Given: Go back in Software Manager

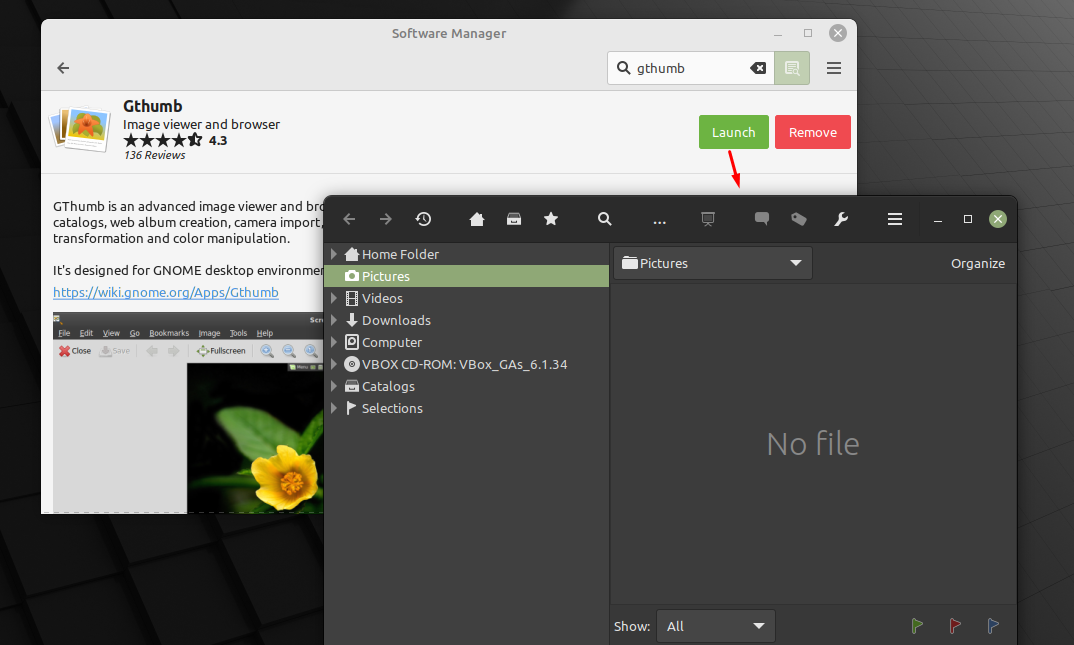Looking at the screenshot, I should (x=63, y=68).
